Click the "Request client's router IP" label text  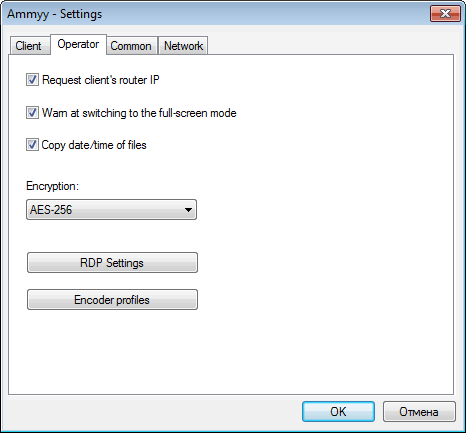coord(101,80)
